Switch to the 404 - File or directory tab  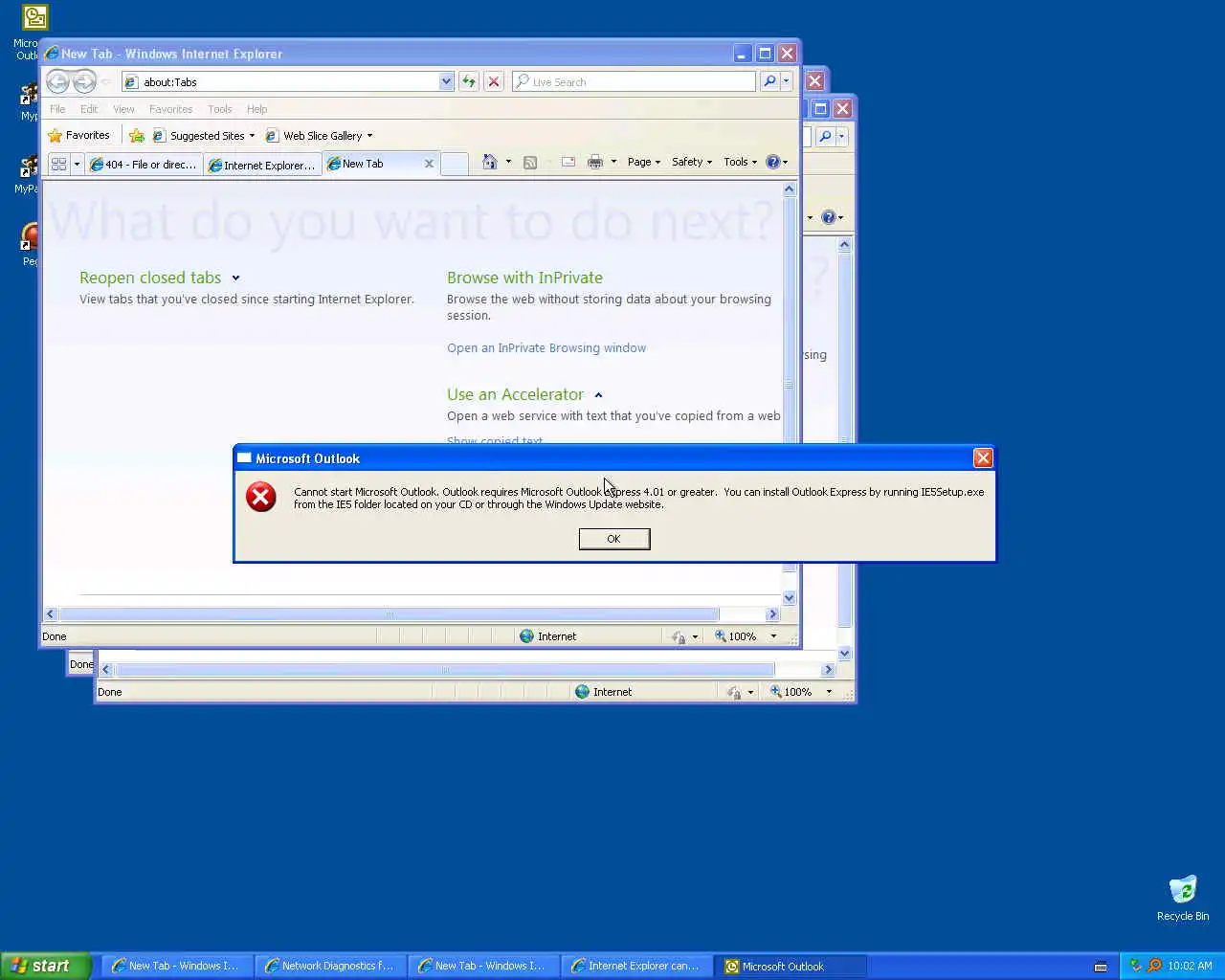144,165
